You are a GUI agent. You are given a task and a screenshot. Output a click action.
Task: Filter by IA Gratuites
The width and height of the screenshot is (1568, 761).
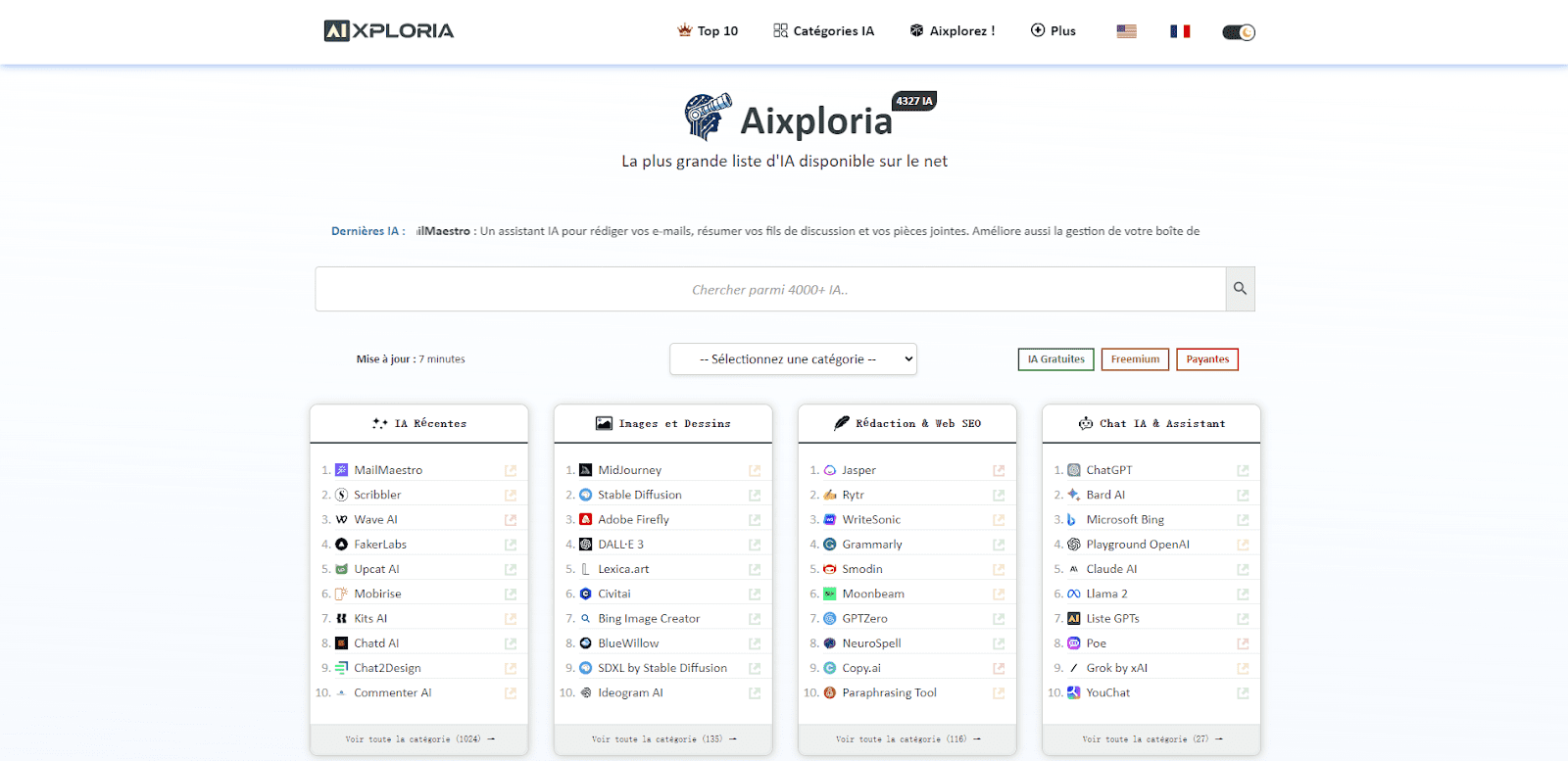click(1056, 359)
